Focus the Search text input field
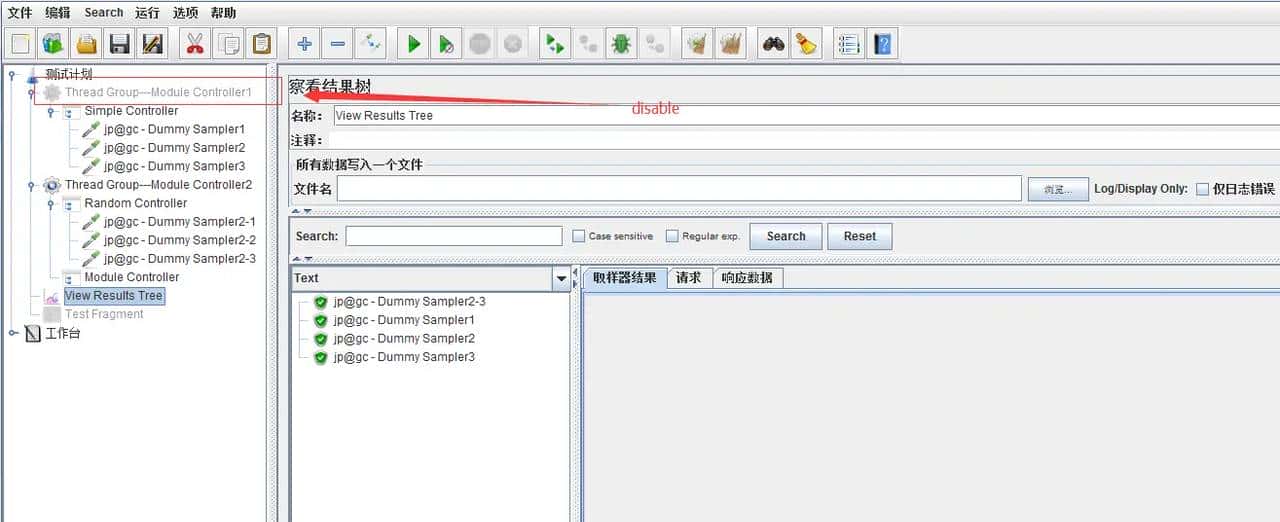1280x522 pixels. [454, 237]
